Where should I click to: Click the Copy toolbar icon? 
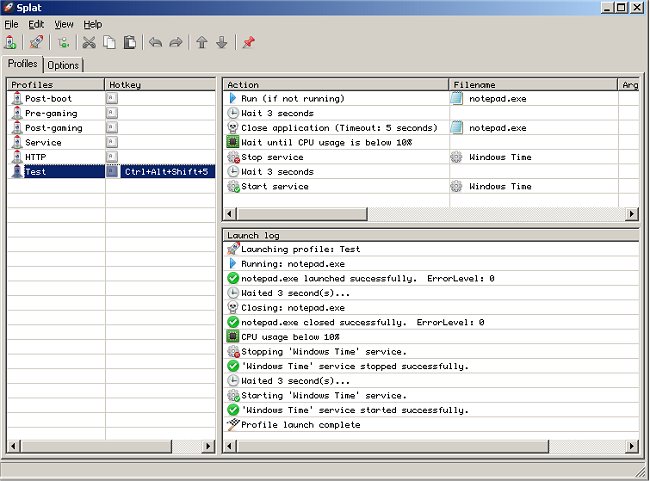click(109, 42)
